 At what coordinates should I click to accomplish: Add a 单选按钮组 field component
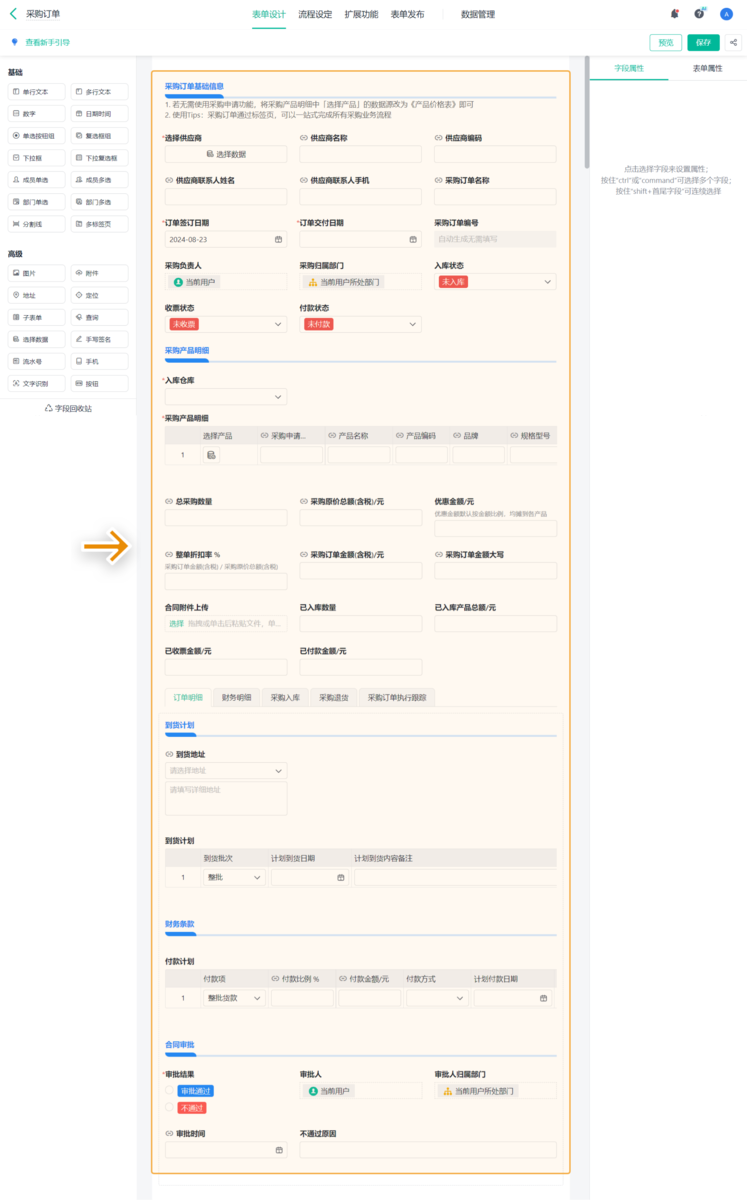click(x=36, y=135)
